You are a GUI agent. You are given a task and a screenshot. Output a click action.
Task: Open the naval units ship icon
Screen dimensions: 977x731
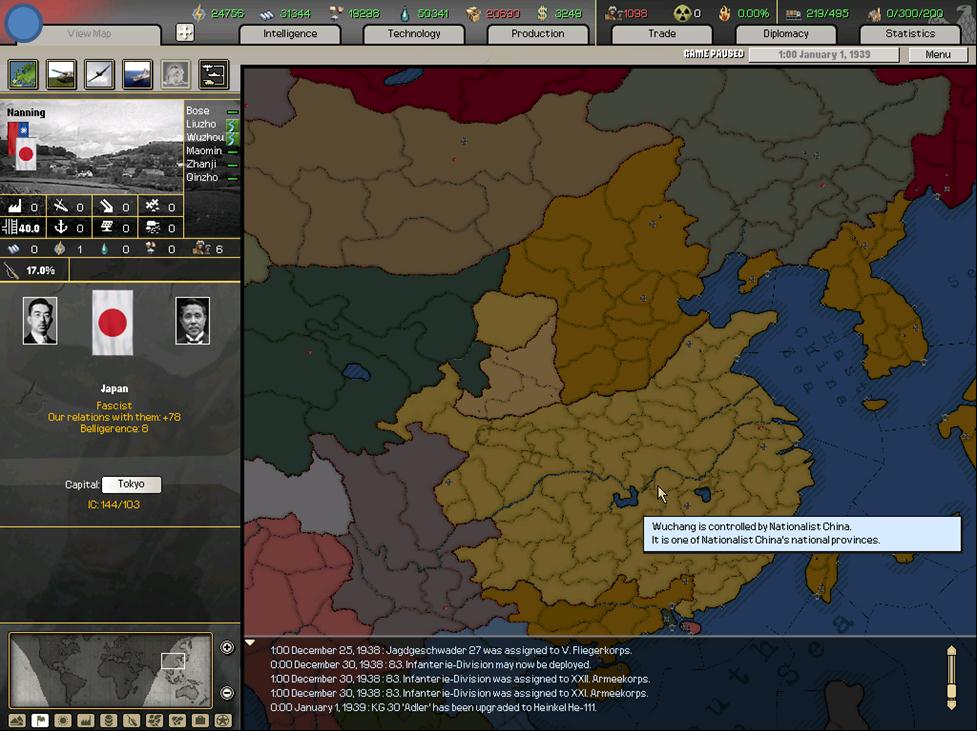coord(138,75)
